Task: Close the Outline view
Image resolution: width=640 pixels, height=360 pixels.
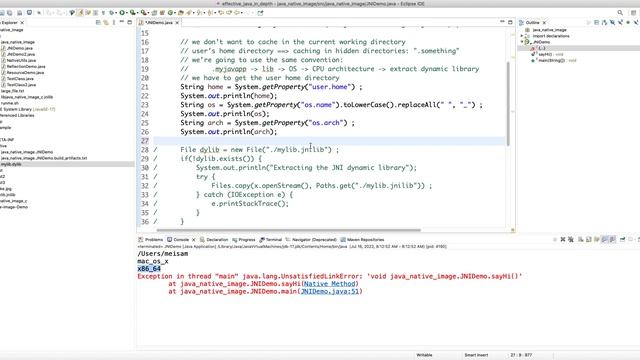Action: (x=544, y=23)
